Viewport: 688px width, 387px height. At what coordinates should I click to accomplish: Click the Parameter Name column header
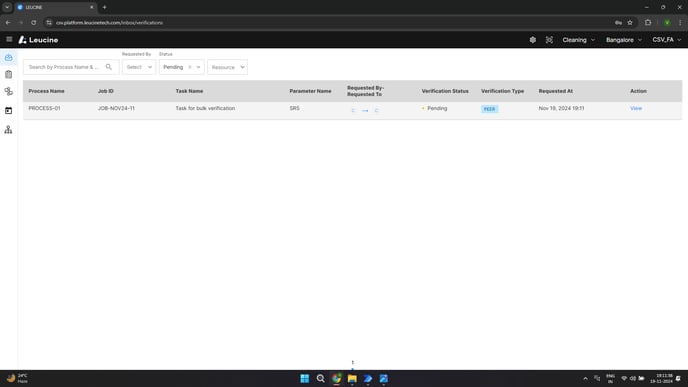coord(310,91)
